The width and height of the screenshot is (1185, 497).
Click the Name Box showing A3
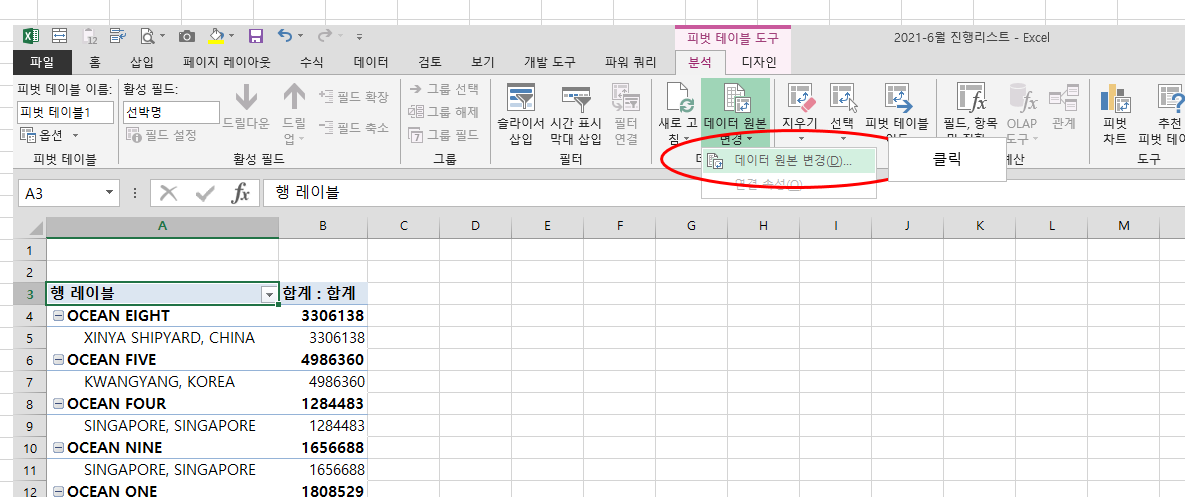coord(59,193)
